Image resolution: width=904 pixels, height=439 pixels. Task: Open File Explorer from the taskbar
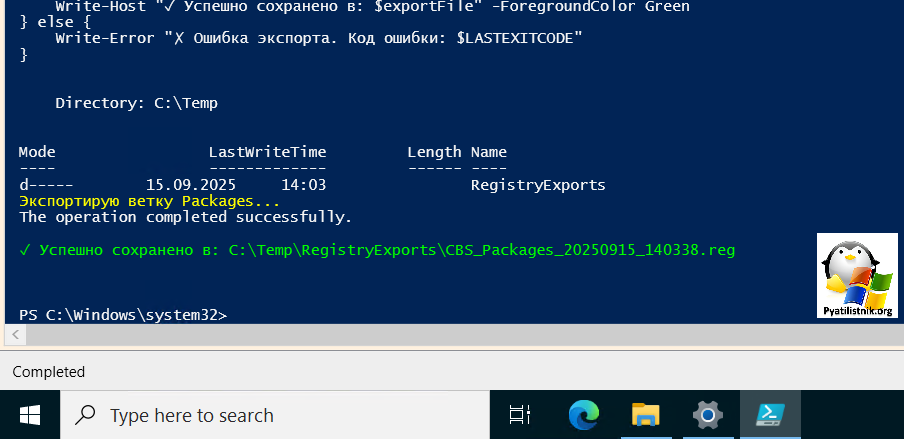click(x=645, y=414)
